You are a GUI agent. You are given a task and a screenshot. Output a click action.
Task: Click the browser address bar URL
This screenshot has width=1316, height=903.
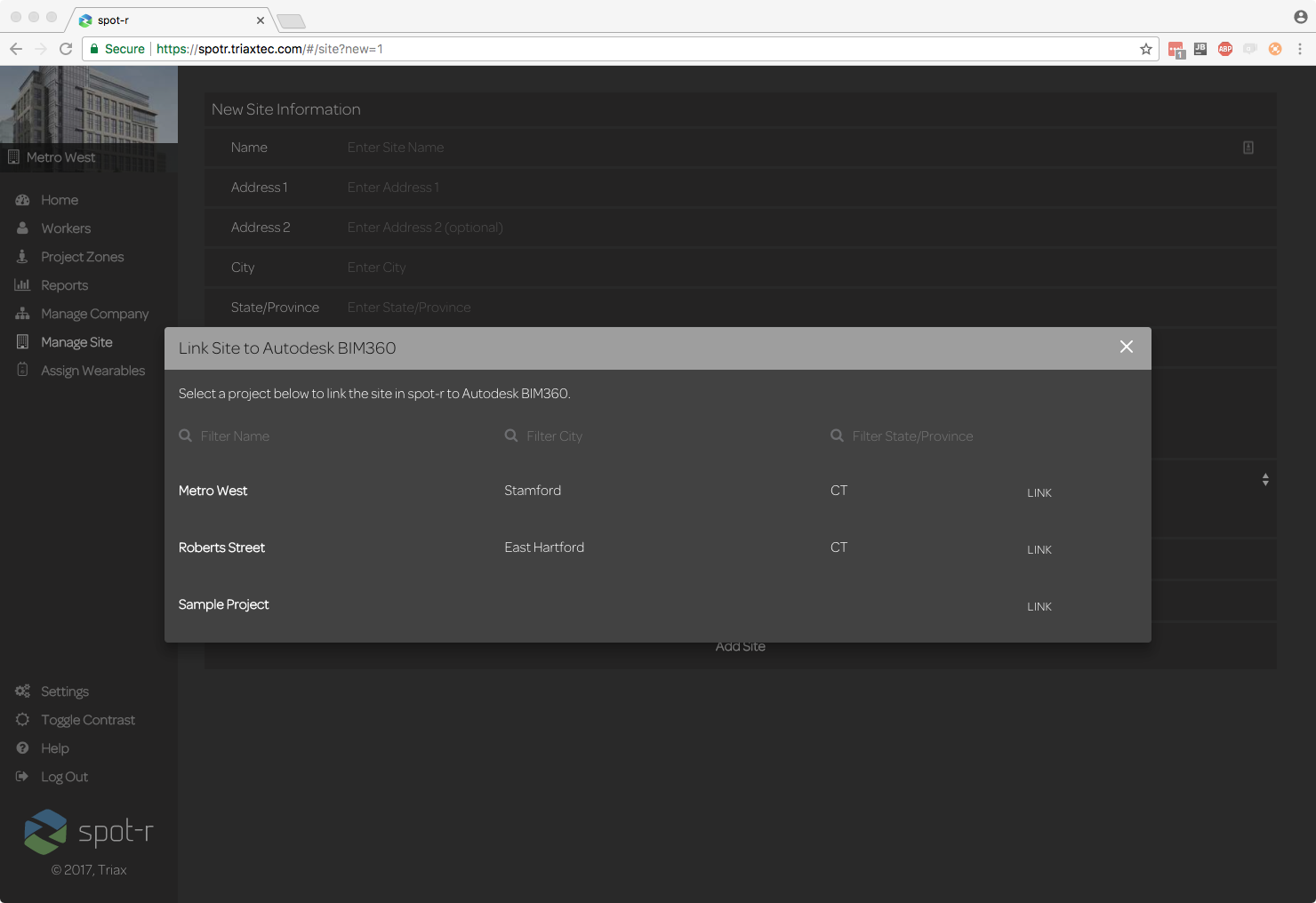269,49
